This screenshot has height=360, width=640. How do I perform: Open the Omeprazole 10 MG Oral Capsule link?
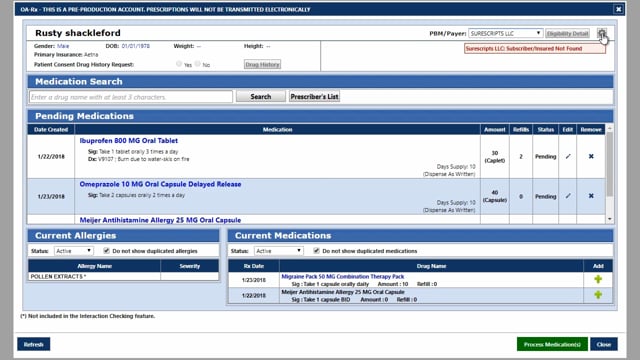click(x=160, y=184)
